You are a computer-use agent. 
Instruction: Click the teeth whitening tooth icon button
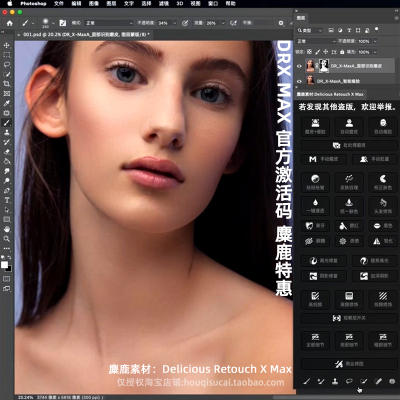(x=315, y=226)
